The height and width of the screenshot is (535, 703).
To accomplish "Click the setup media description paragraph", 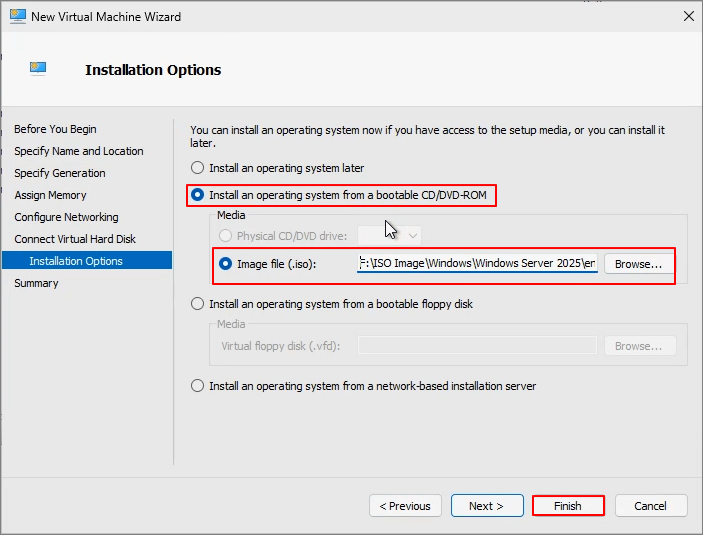I will coord(427,136).
